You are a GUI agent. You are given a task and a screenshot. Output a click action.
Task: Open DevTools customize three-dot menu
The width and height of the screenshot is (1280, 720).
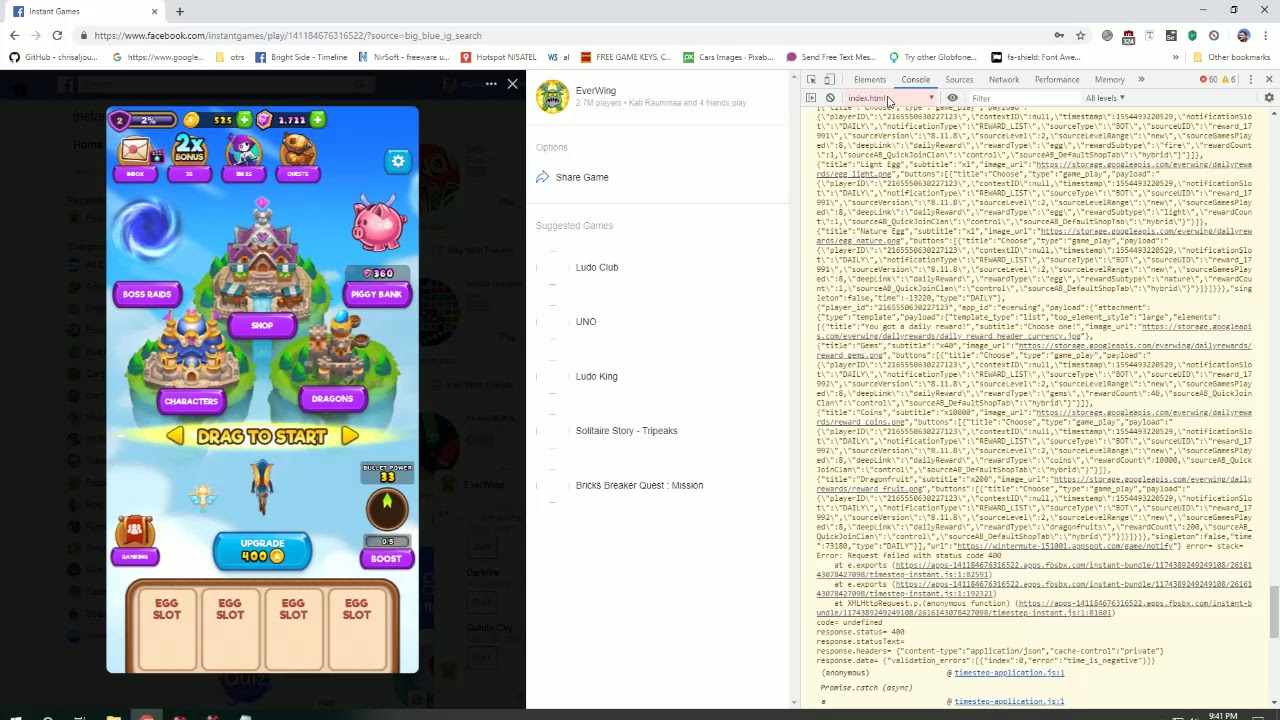click(1250, 80)
